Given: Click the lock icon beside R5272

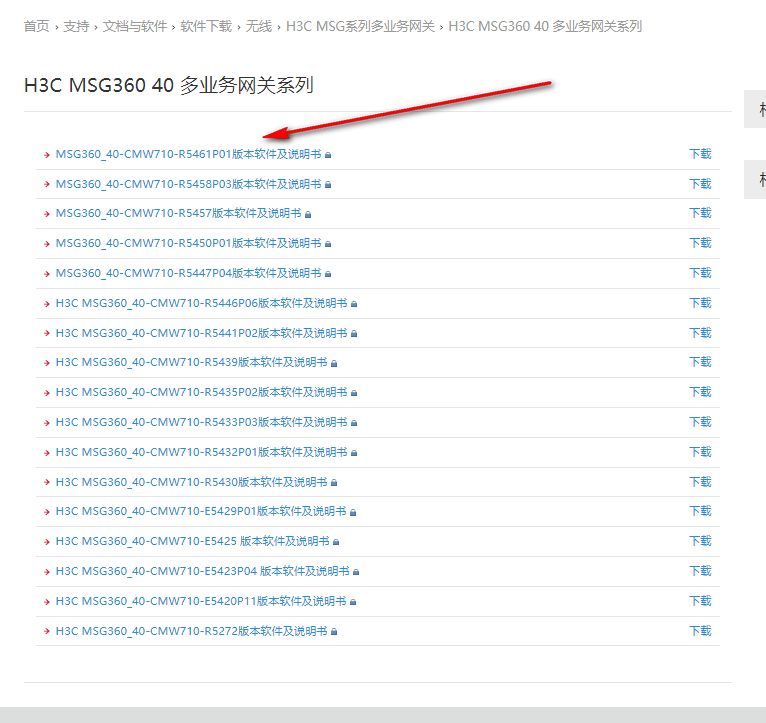Looking at the screenshot, I should [334, 632].
